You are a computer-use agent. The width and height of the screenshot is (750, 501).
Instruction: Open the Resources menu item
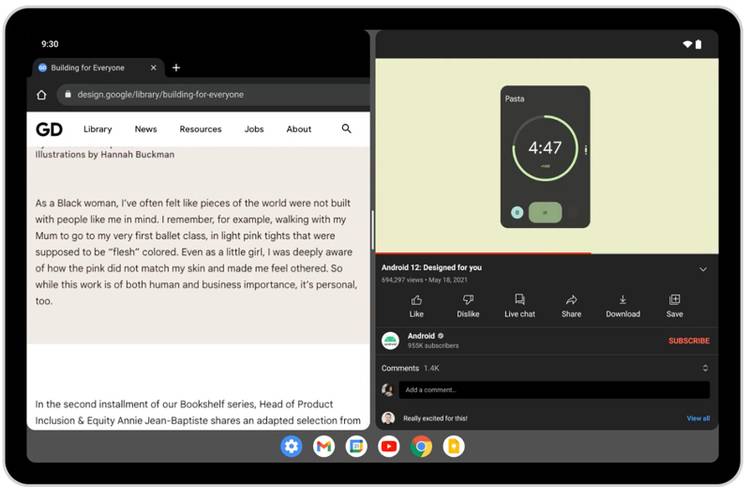coord(200,129)
